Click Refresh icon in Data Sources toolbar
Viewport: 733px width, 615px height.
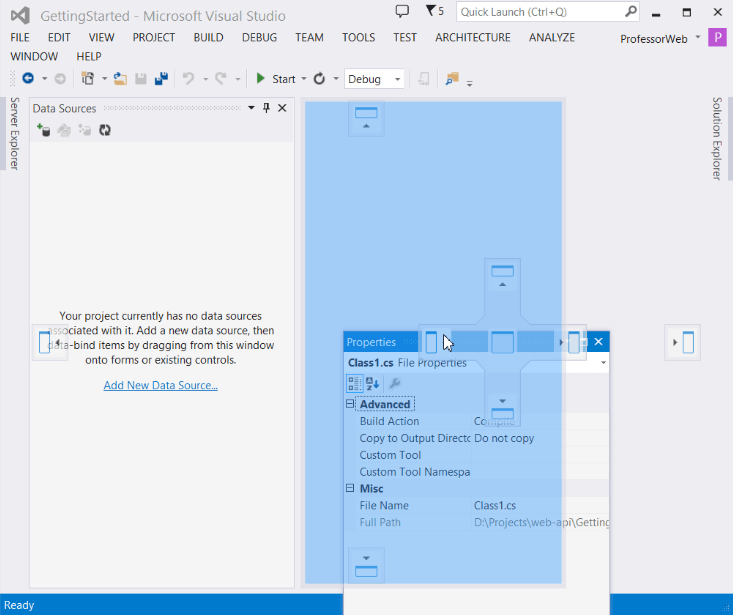coord(105,130)
